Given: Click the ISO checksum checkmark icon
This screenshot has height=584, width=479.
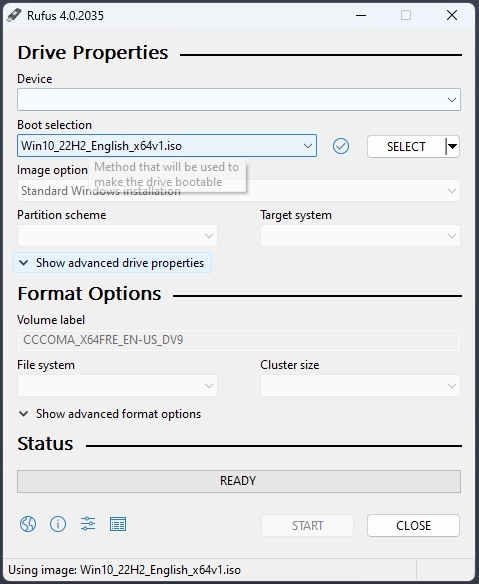Looking at the screenshot, I should tap(341, 146).
